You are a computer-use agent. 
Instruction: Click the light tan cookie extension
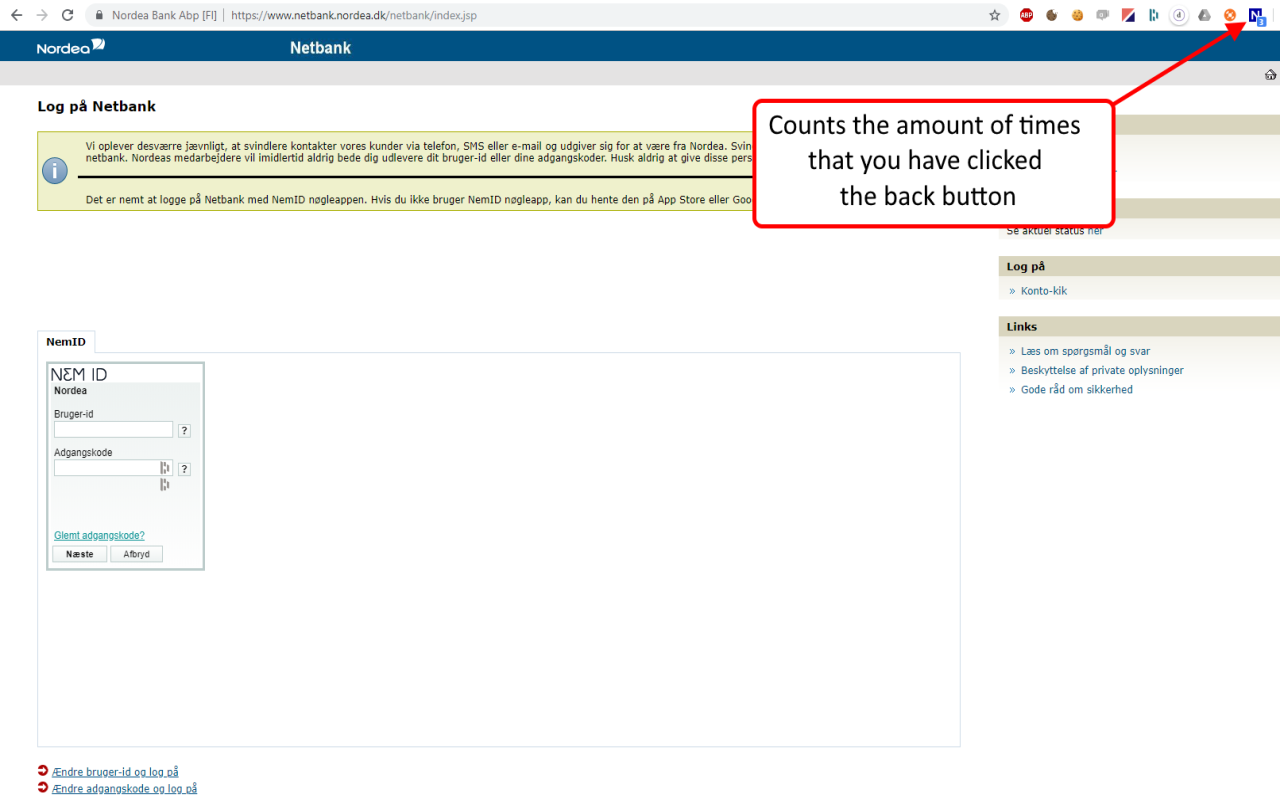pyautogui.click(x=1077, y=15)
